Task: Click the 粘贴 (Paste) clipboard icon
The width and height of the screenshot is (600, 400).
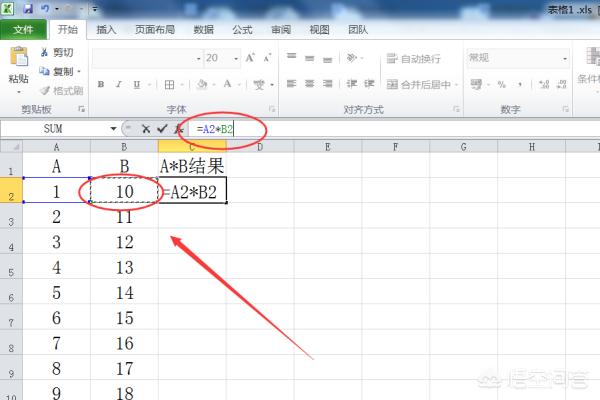Action: pos(19,57)
